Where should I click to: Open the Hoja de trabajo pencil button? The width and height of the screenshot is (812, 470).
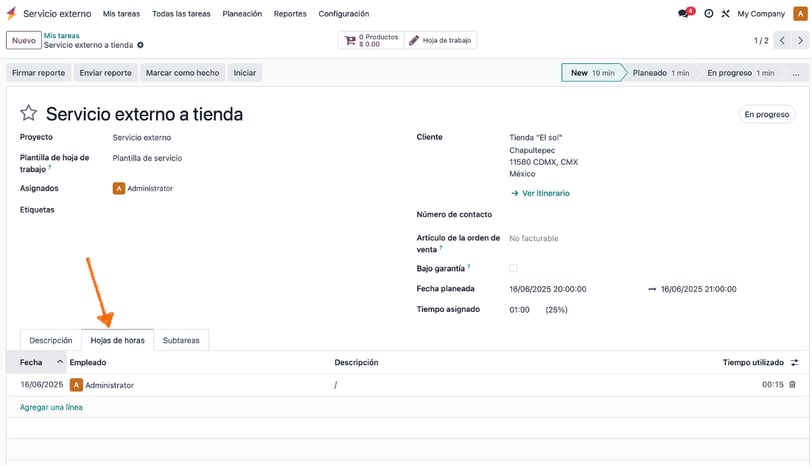pyautogui.click(x=440, y=40)
